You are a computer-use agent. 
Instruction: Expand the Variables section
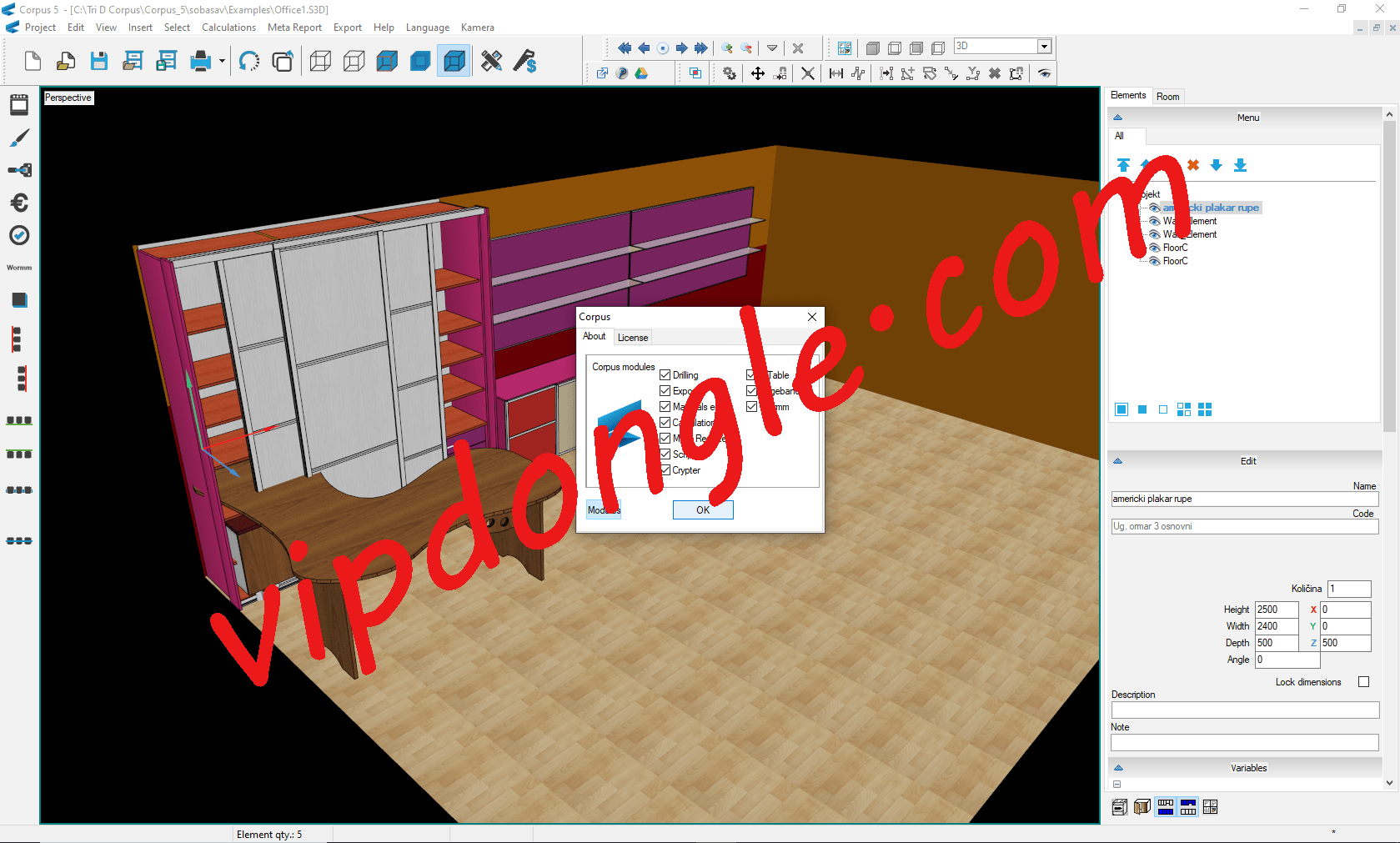[x=1118, y=767]
